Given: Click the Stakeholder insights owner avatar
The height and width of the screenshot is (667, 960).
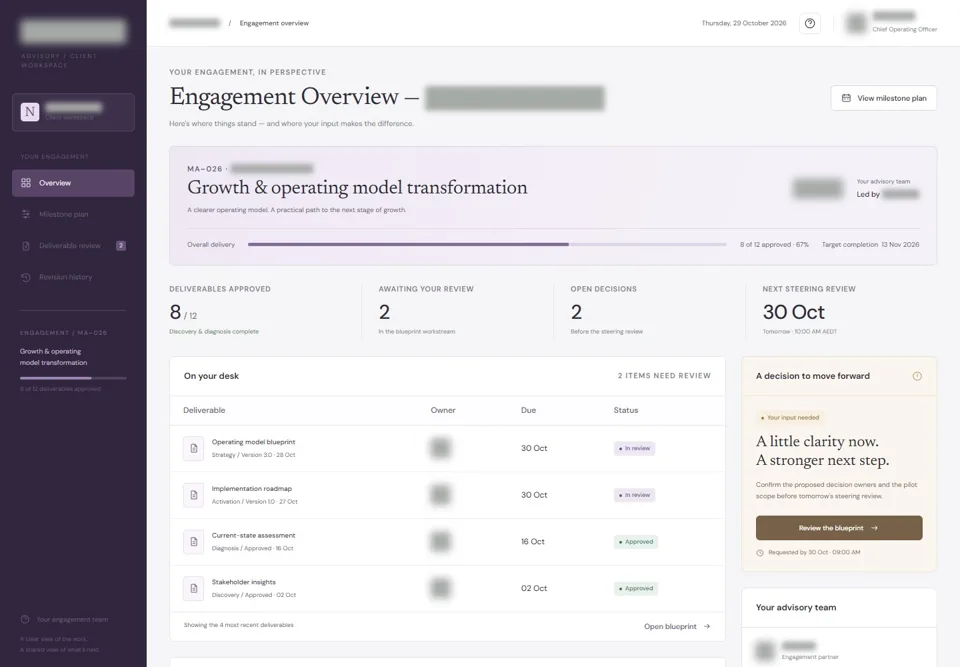Looking at the screenshot, I should pyautogui.click(x=440, y=588).
